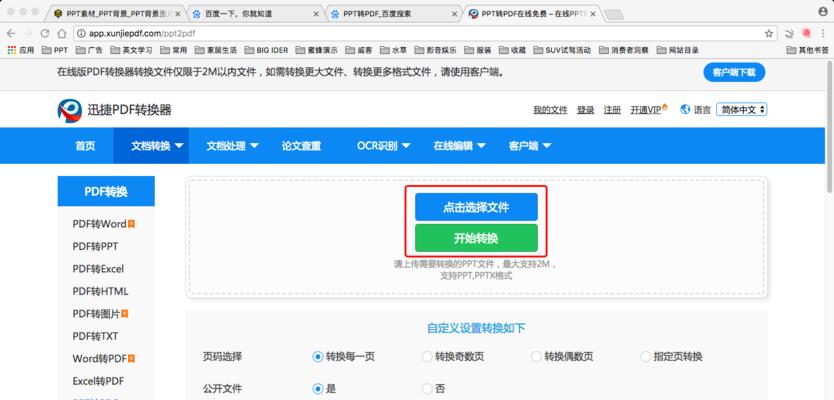Switch to the 百度一下 browser tab
Screen dimensions: 834x400
254,14
